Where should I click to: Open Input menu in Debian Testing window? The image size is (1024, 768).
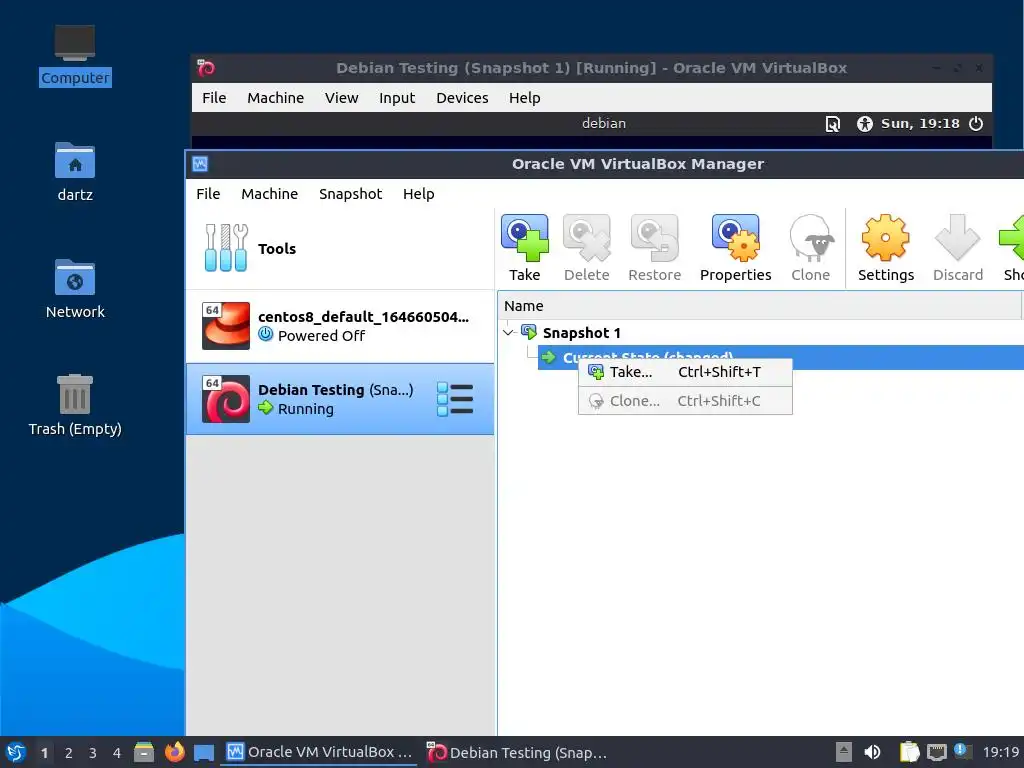pos(396,98)
